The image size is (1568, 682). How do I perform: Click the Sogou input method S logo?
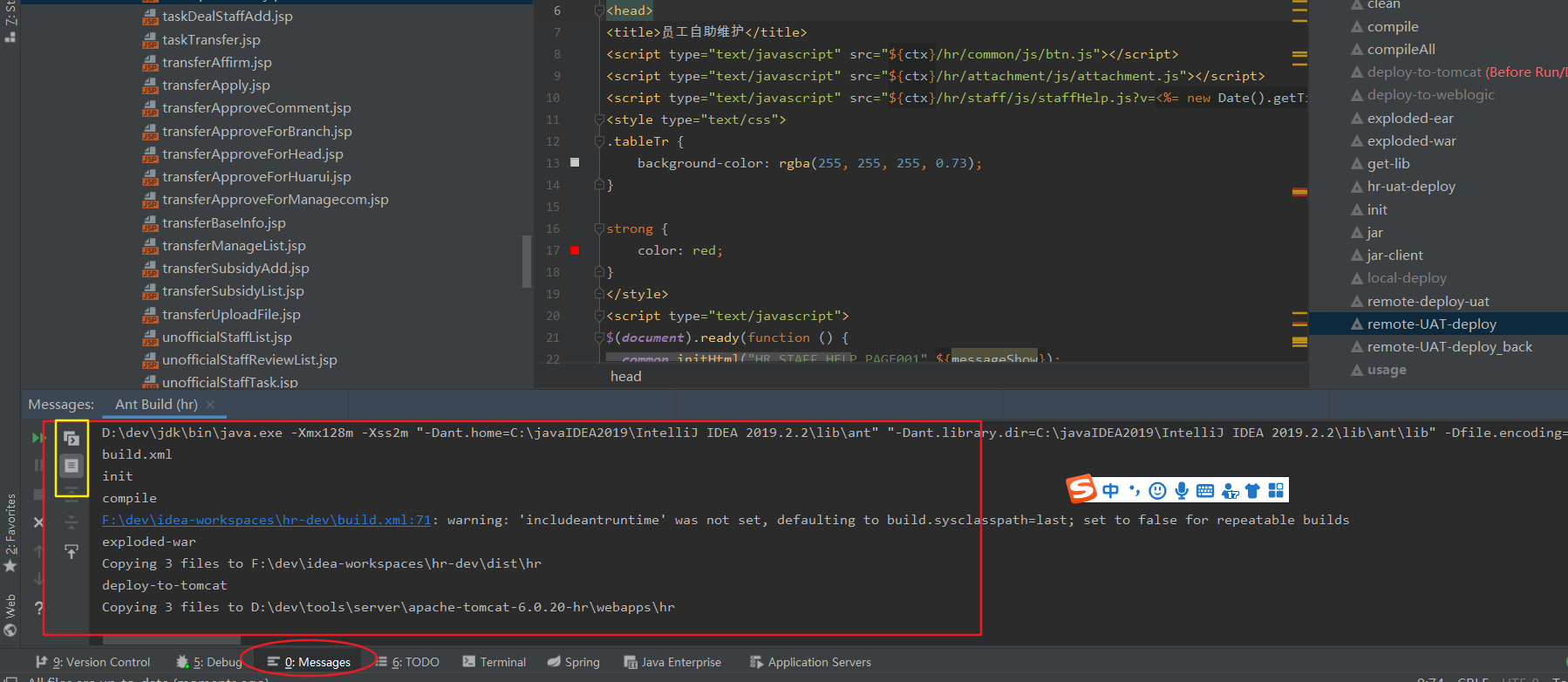[x=1081, y=489]
